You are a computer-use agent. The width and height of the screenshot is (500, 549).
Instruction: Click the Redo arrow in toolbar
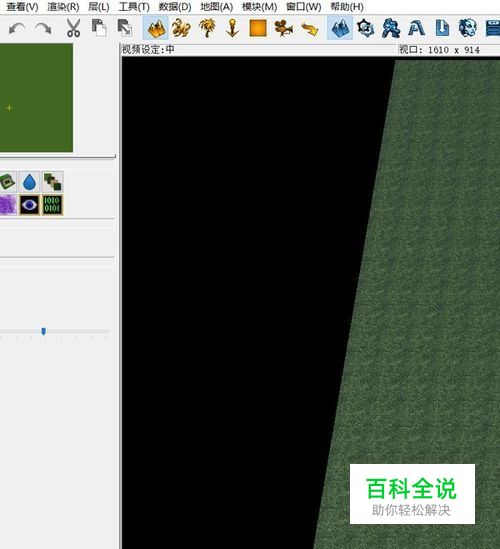(x=43, y=28)
